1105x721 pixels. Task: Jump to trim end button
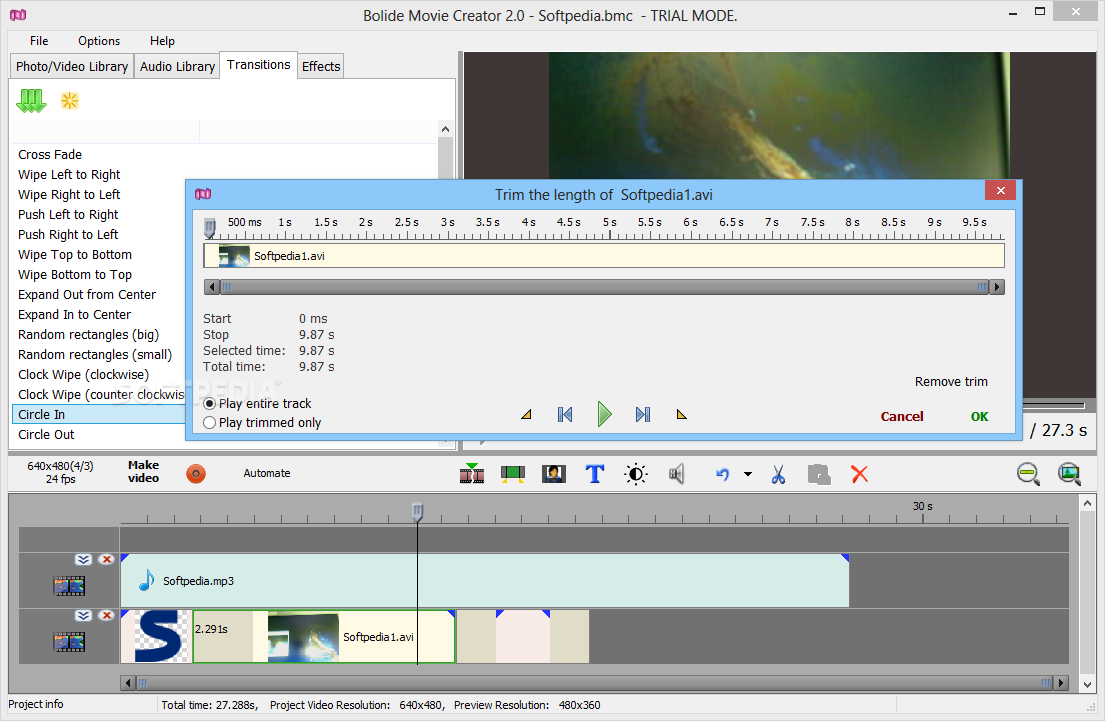coord(643,414)
